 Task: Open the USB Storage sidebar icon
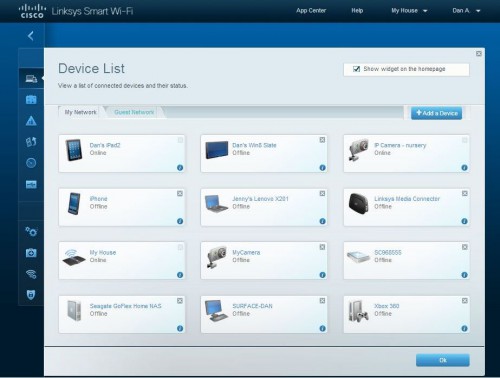31,184
